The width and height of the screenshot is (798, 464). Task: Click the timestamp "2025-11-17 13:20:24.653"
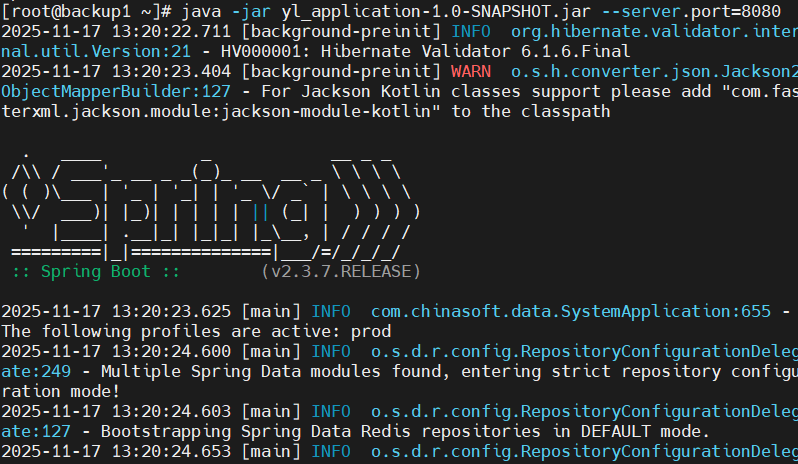point(116,451)
